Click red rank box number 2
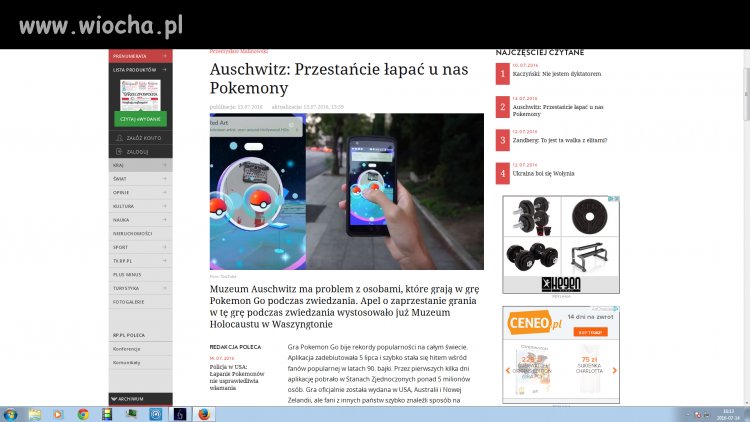This screenshot has width=750, height=422. (502, 107)
